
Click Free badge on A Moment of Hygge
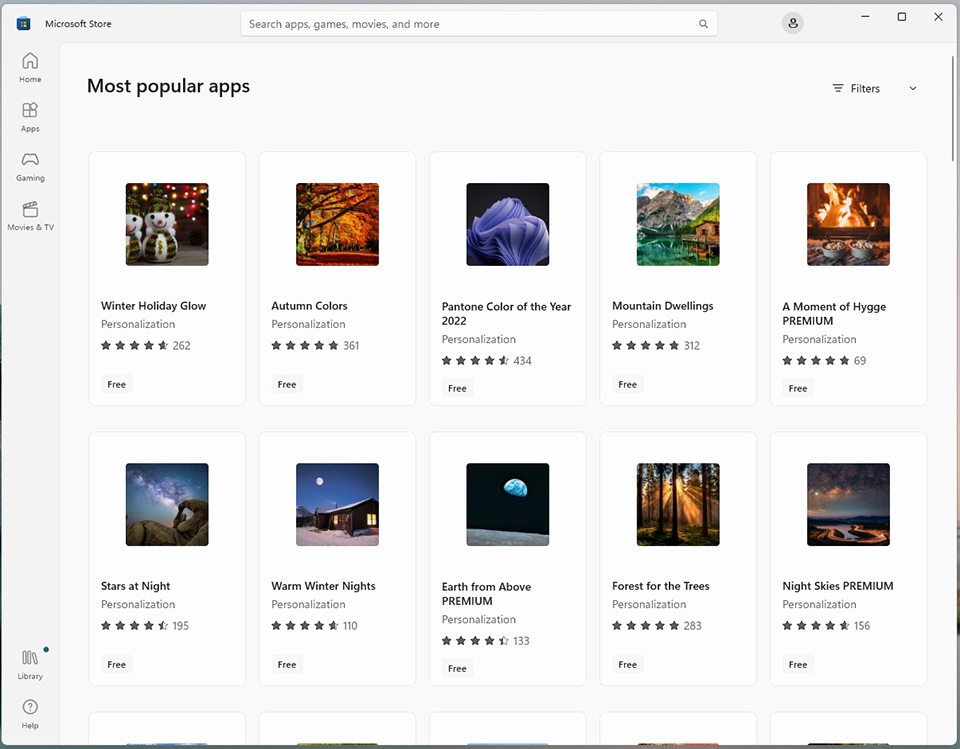798,388
